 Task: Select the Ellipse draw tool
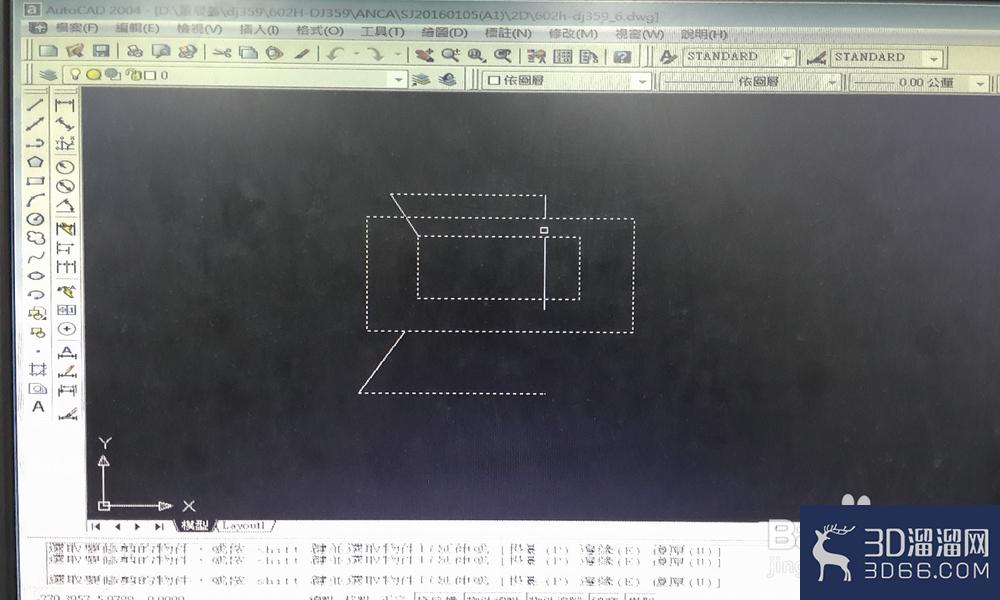click(x=36, y=275)
